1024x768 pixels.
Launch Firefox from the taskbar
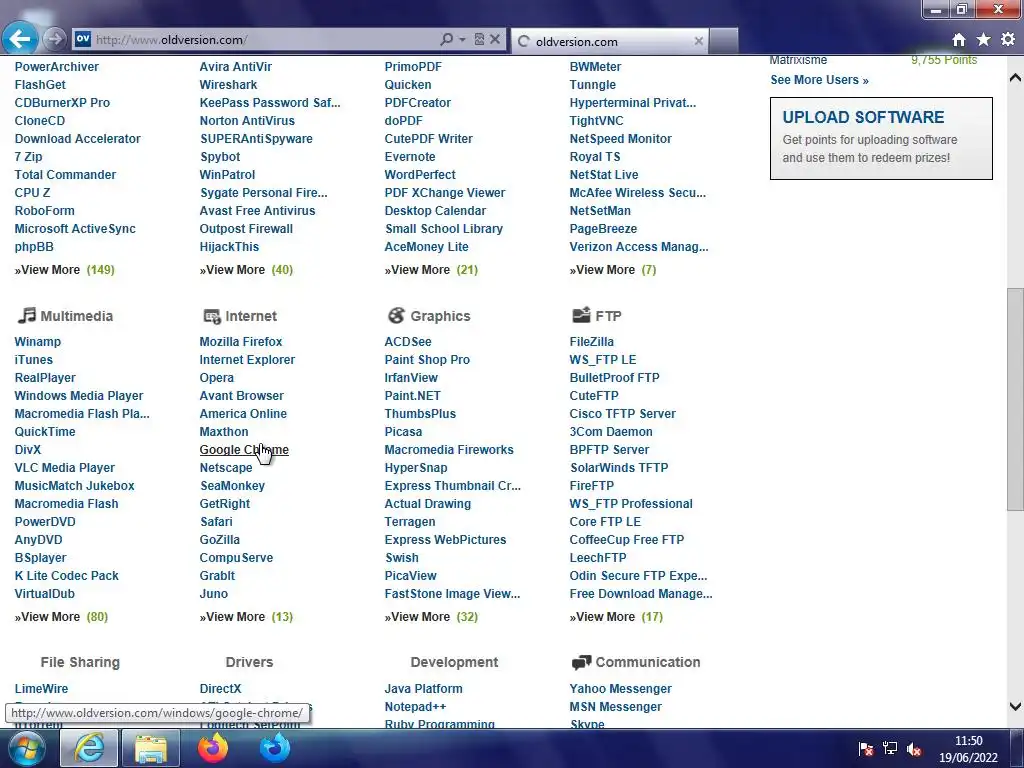[213, 748]
